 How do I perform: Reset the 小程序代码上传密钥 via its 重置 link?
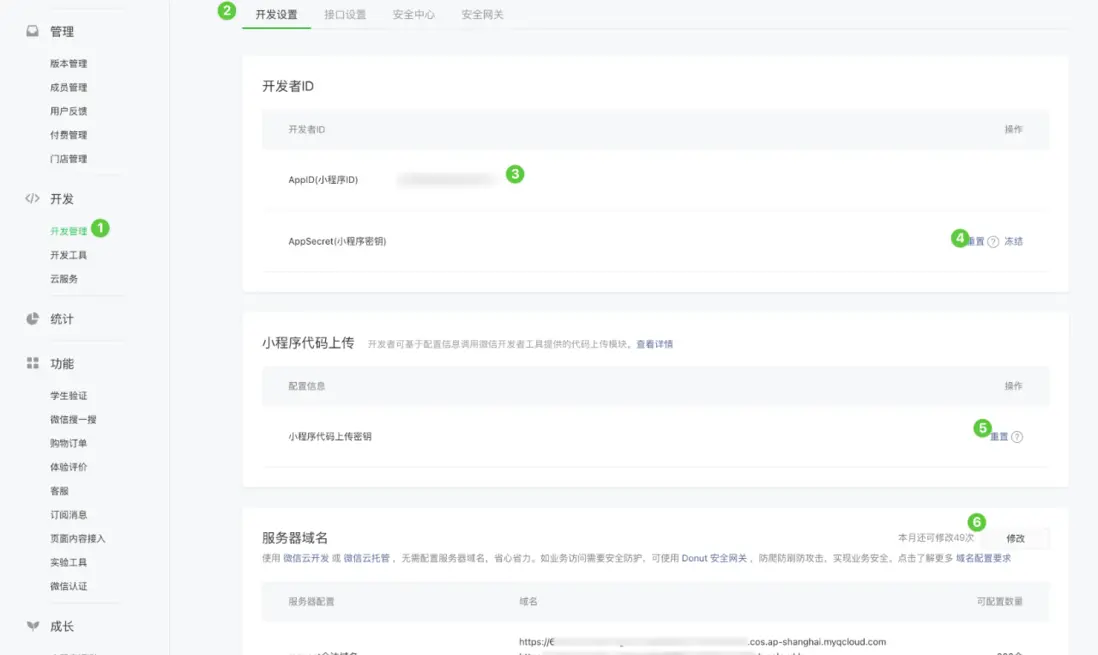[998, 436]
